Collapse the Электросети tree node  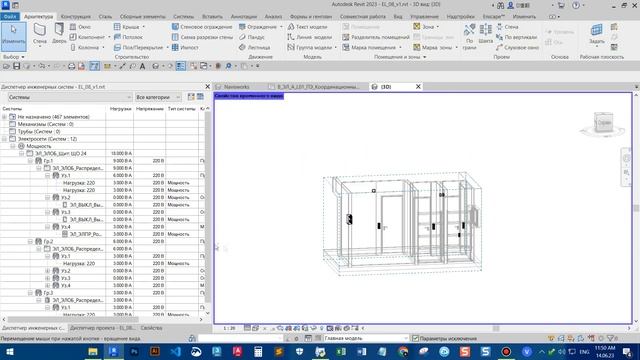point(4,139)
